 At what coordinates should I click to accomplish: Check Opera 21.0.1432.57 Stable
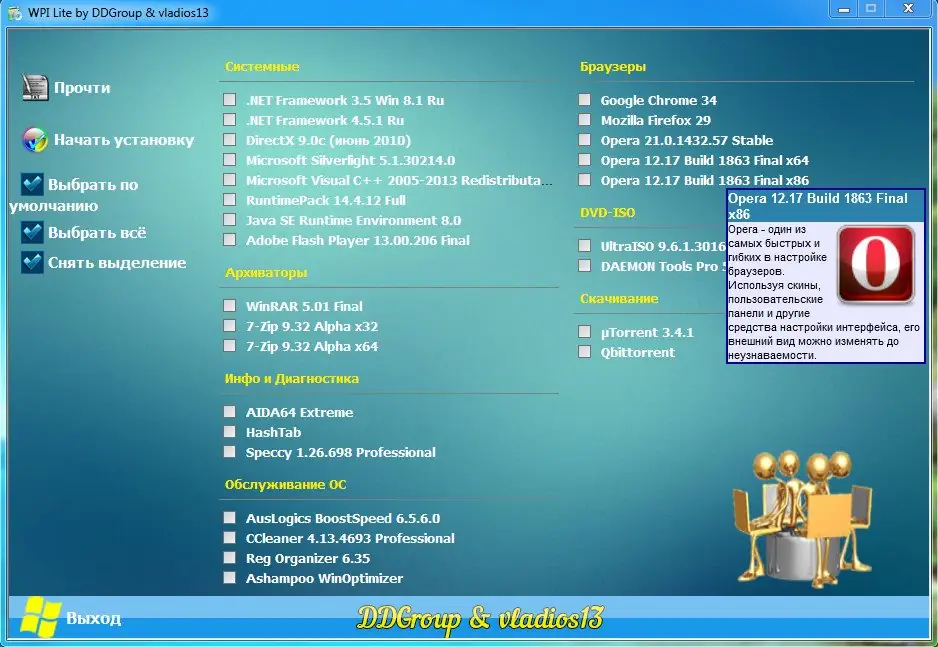tap(584, 140)
